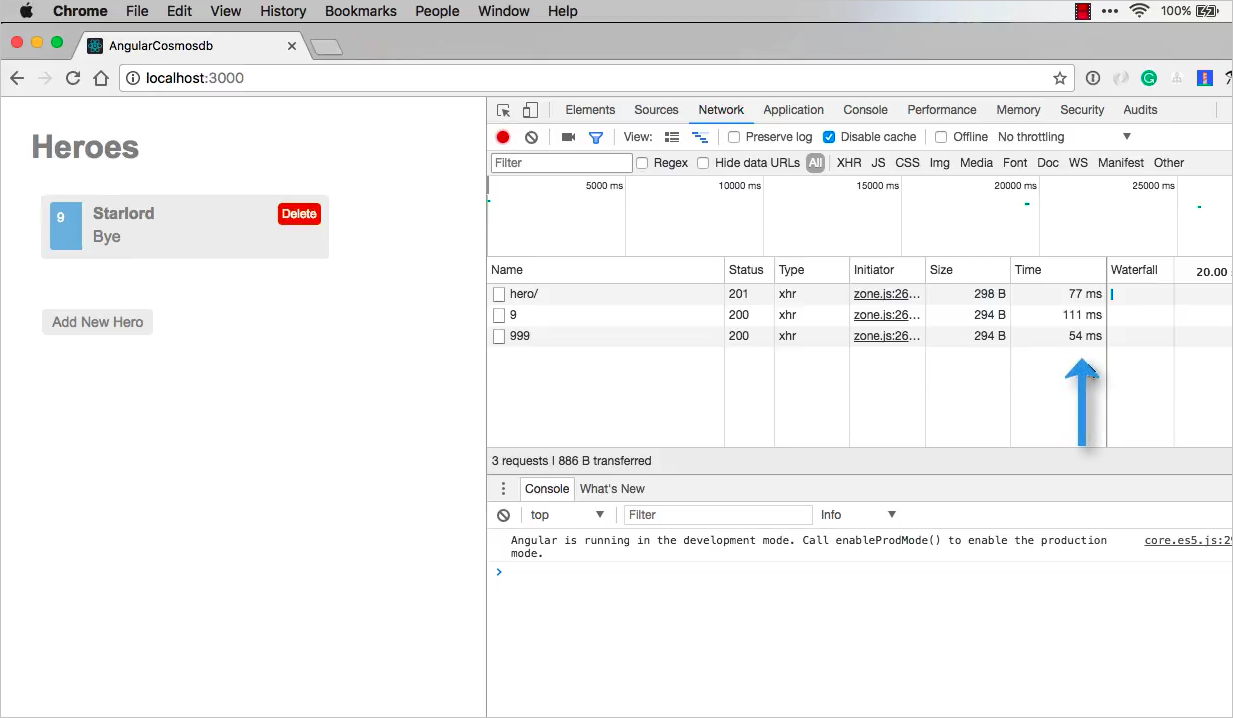
Task: Click the Add New Hero button
Action: (x=97, y=321)
